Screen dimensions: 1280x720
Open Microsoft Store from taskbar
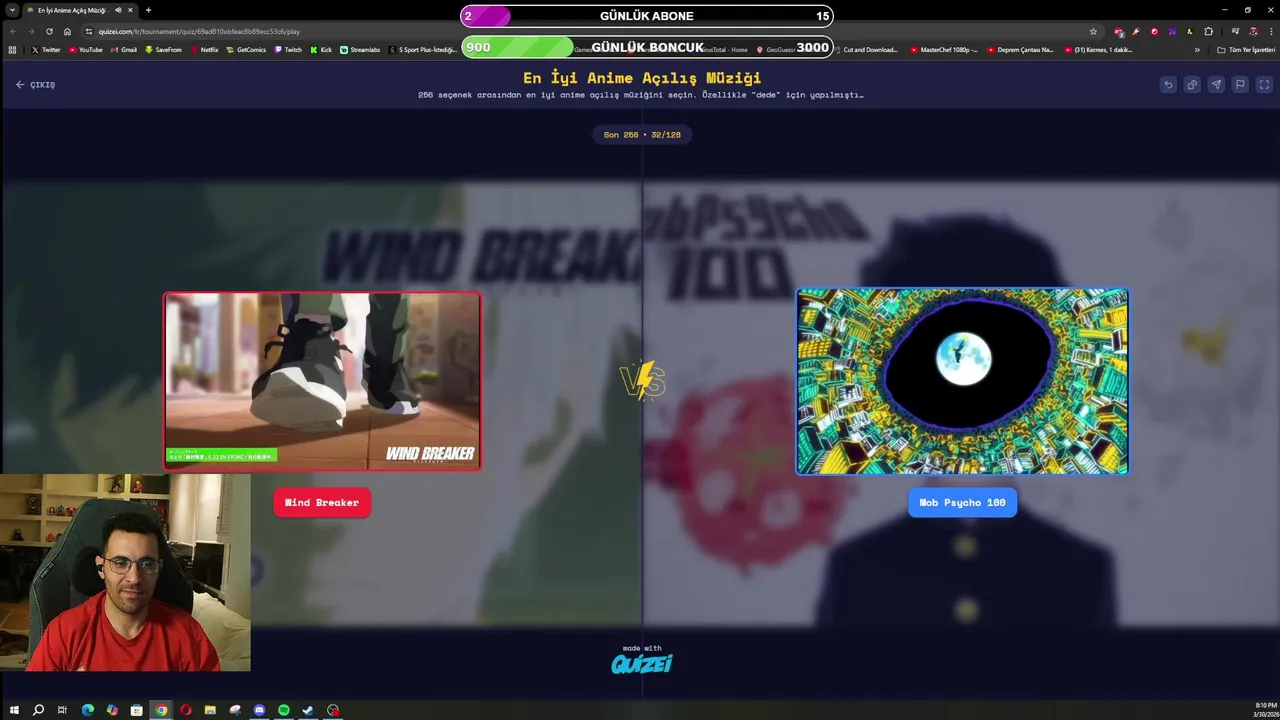coord(136,710)
